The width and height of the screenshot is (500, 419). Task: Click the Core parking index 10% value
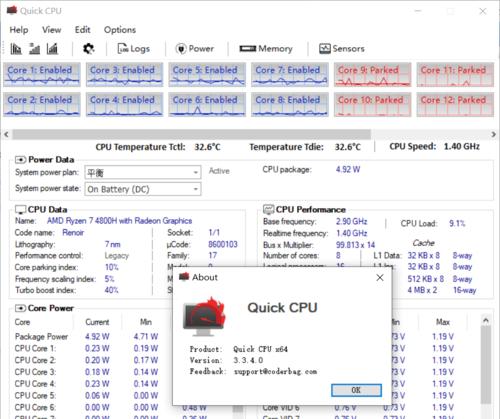[112, 267]
